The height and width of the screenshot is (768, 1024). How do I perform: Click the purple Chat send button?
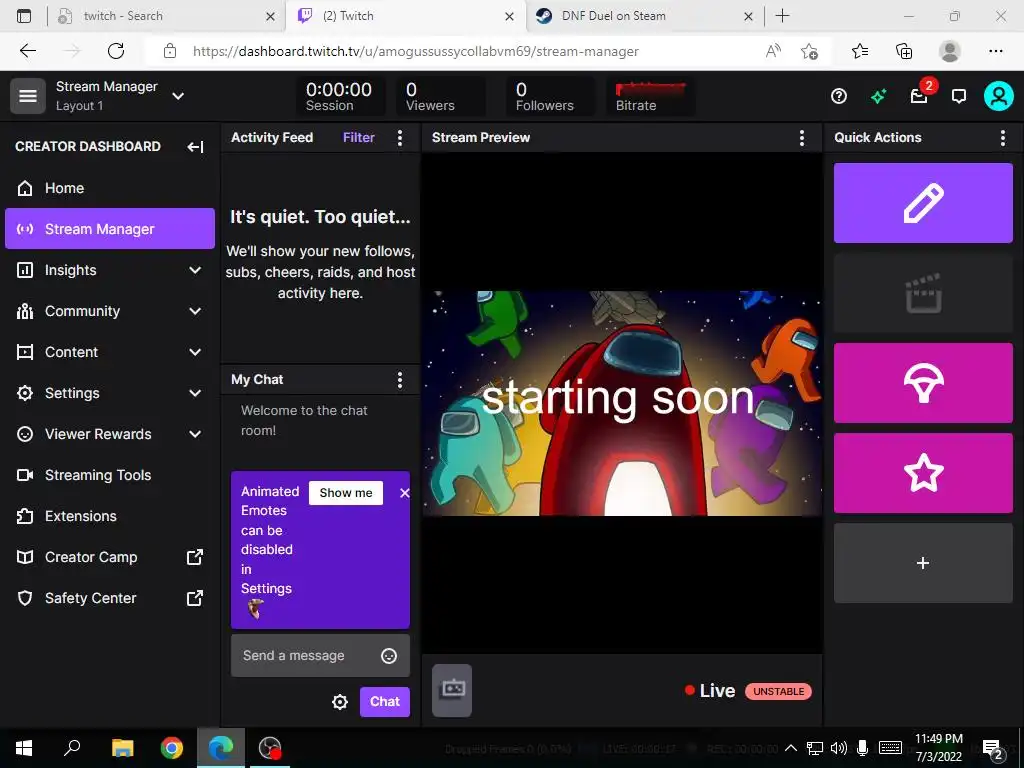(385, 701)
